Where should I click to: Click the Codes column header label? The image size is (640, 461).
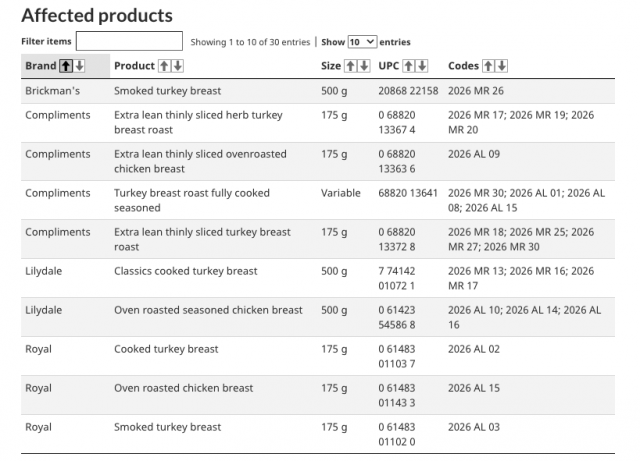(464, 66)
